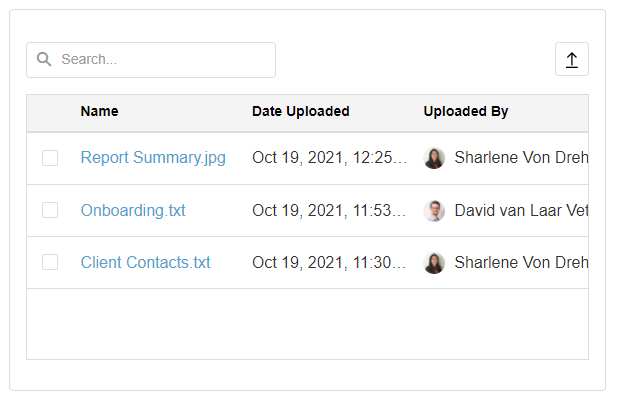
Task: Tick the checkbox for Report Summary.jpg
Action: [x=50, y=158]
